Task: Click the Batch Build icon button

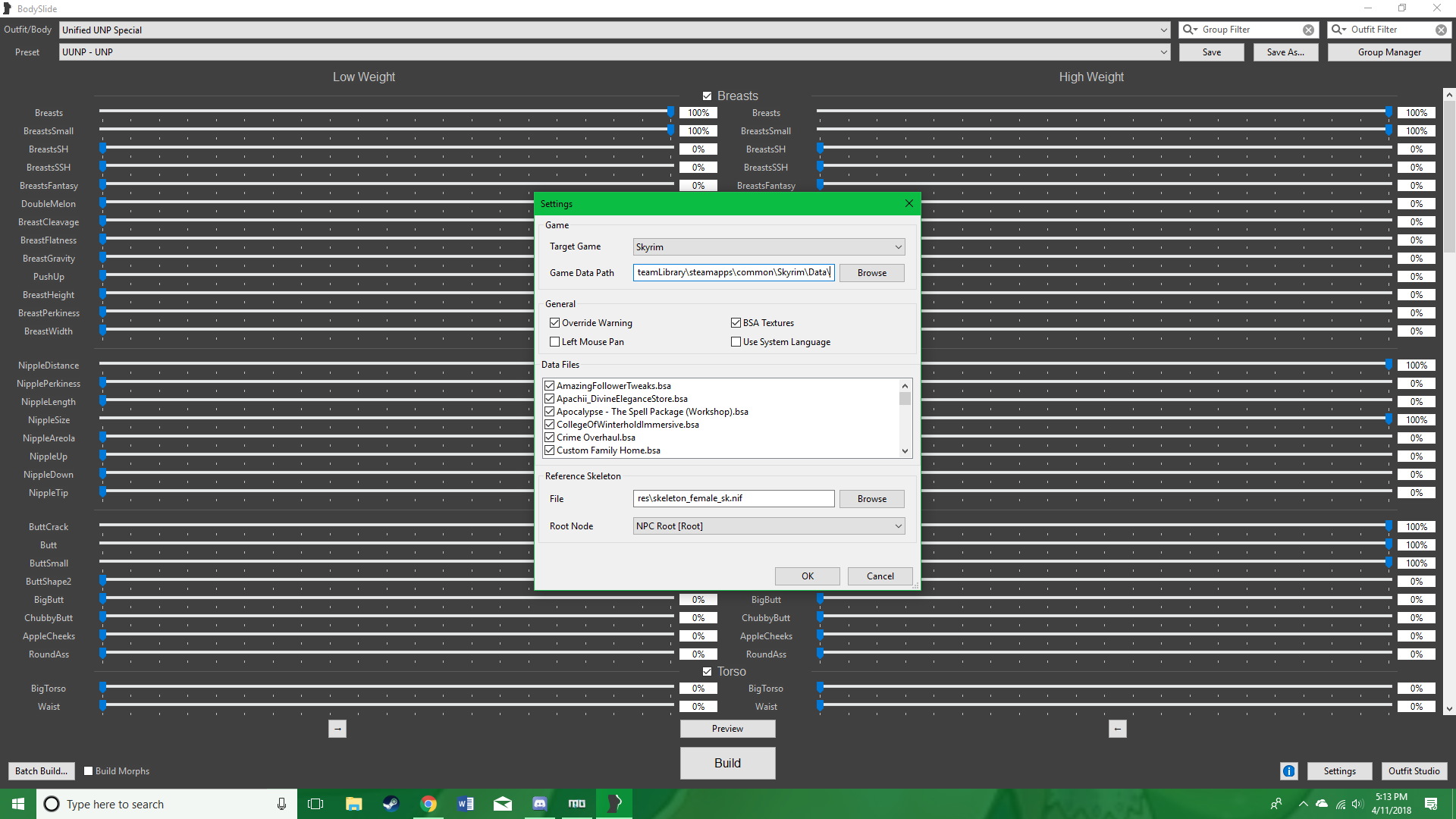Action: pyautogui.click(x=41, y=770)
